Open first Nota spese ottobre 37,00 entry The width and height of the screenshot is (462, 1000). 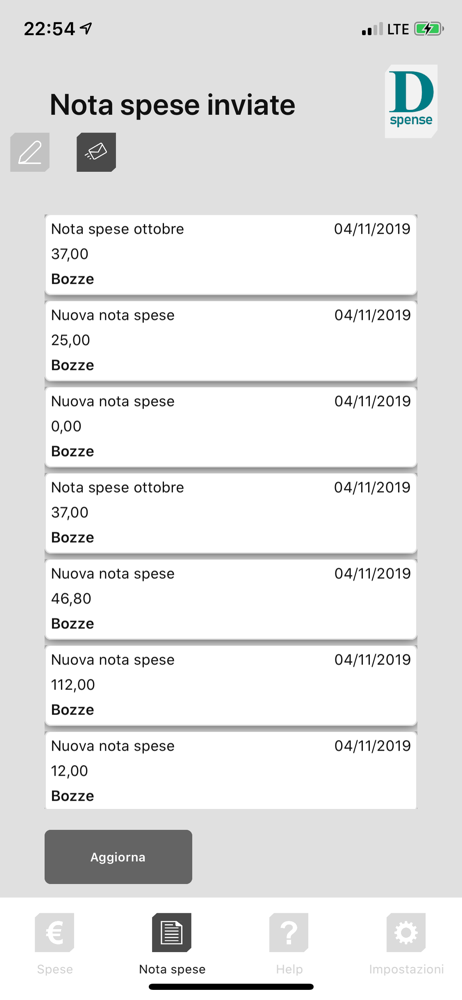(x=230, y=254)
